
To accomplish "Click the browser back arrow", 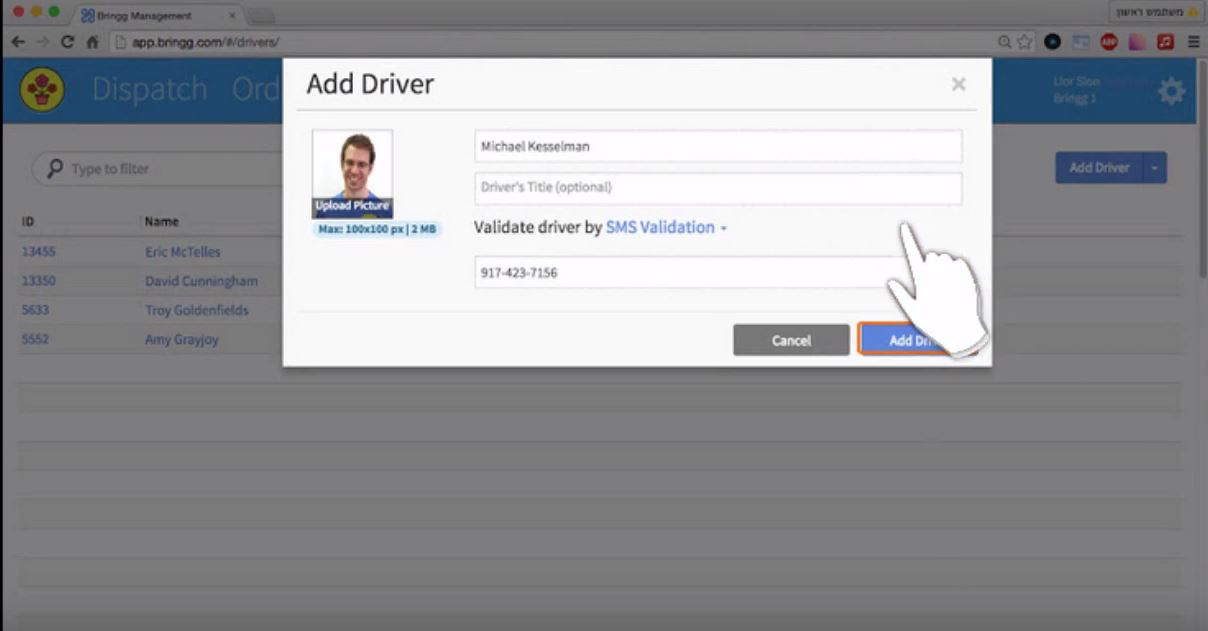I will coord(17,42).
